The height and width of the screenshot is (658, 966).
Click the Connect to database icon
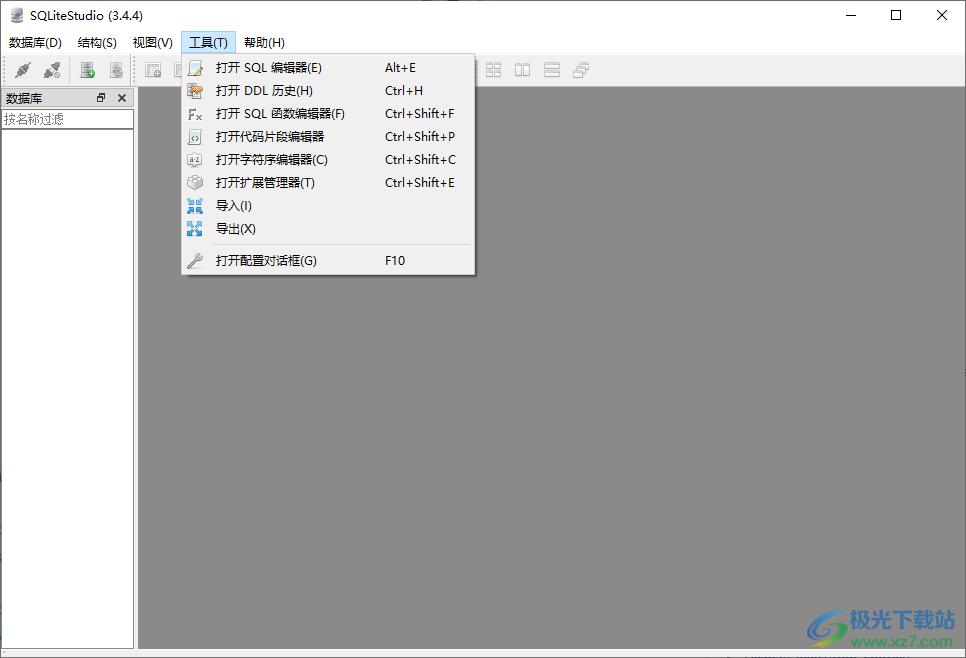pyautogui.click(x=22, y=69)
